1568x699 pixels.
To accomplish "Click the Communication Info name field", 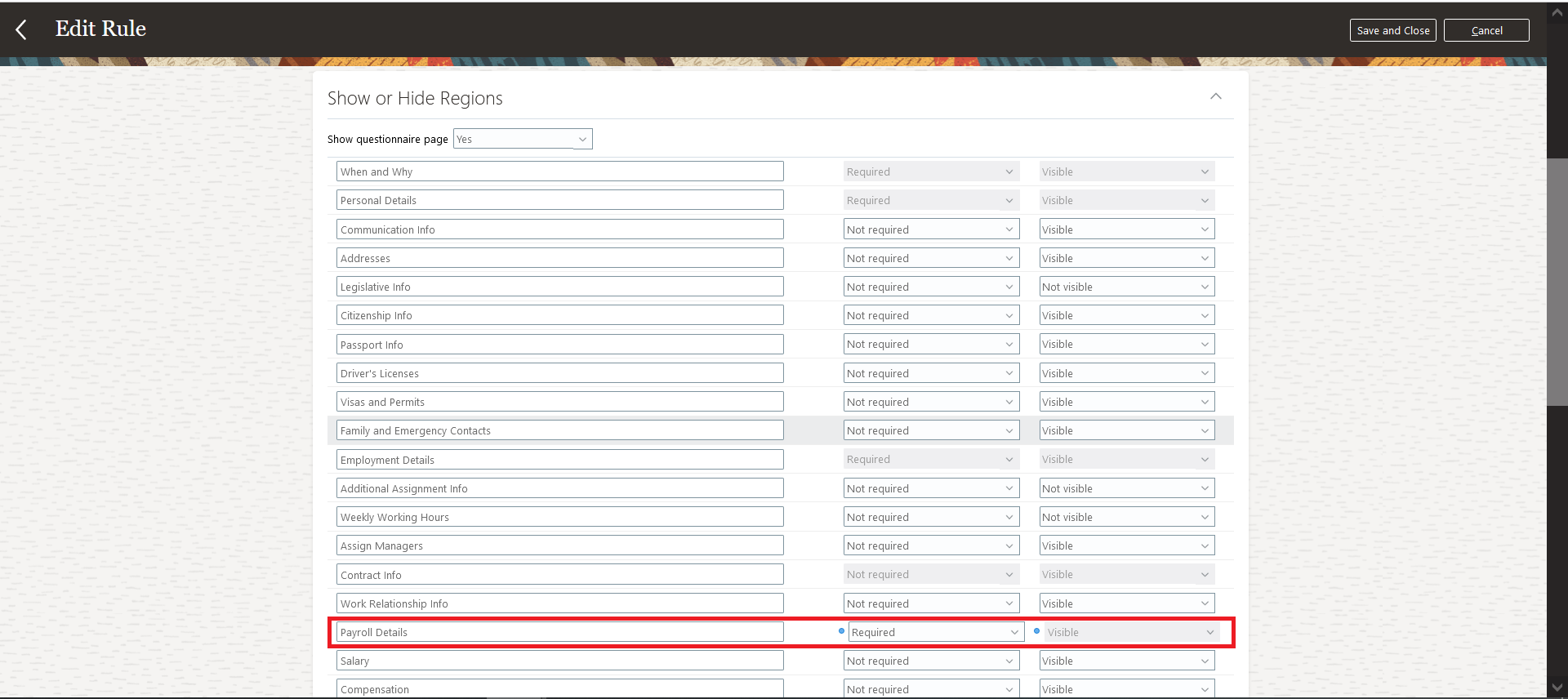I will click(560, 229).
